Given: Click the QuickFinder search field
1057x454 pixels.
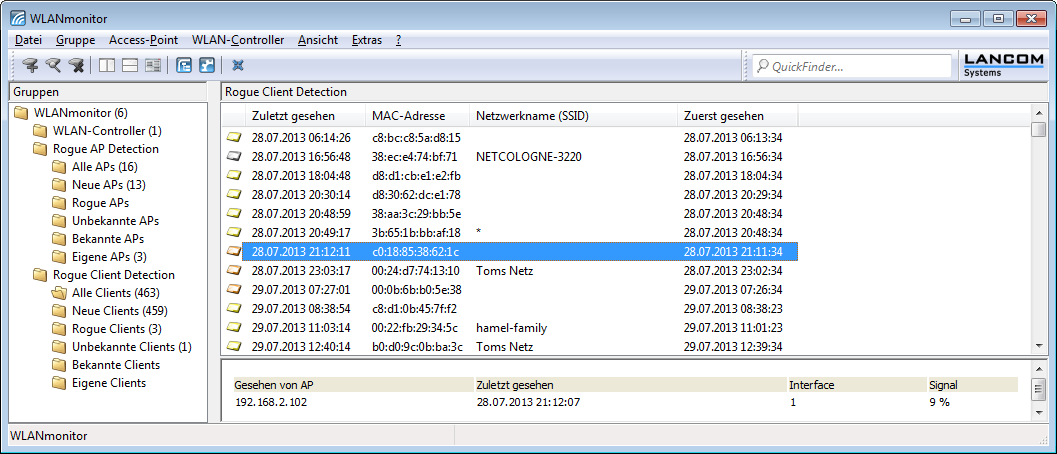Looking at the screenshot, I should pyautogui.click(x=855, y=67).
